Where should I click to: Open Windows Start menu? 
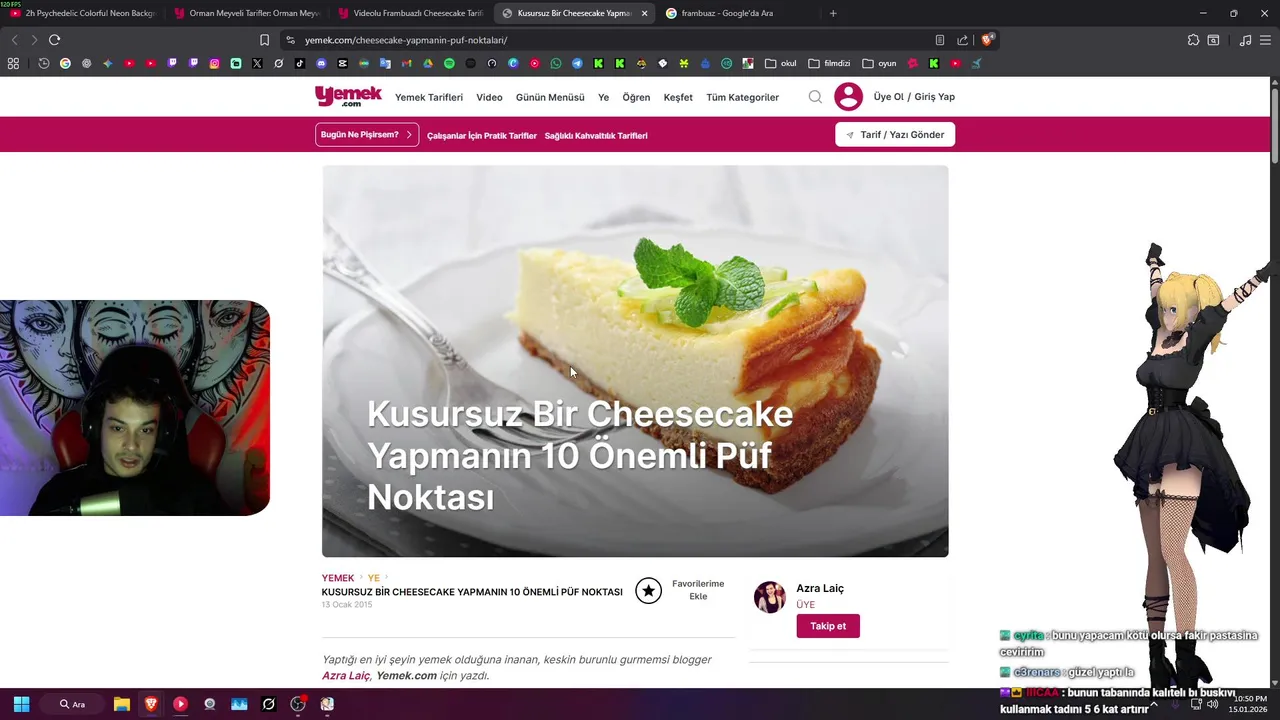(x=21, y=704)
